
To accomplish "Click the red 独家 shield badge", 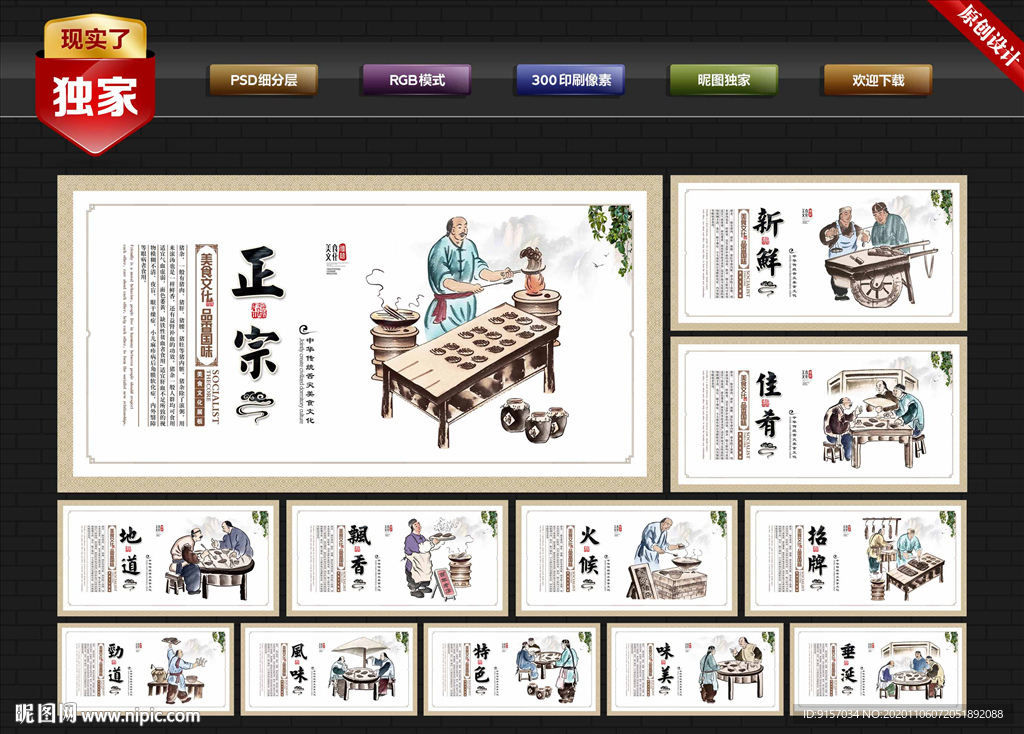I will point(95,103).
